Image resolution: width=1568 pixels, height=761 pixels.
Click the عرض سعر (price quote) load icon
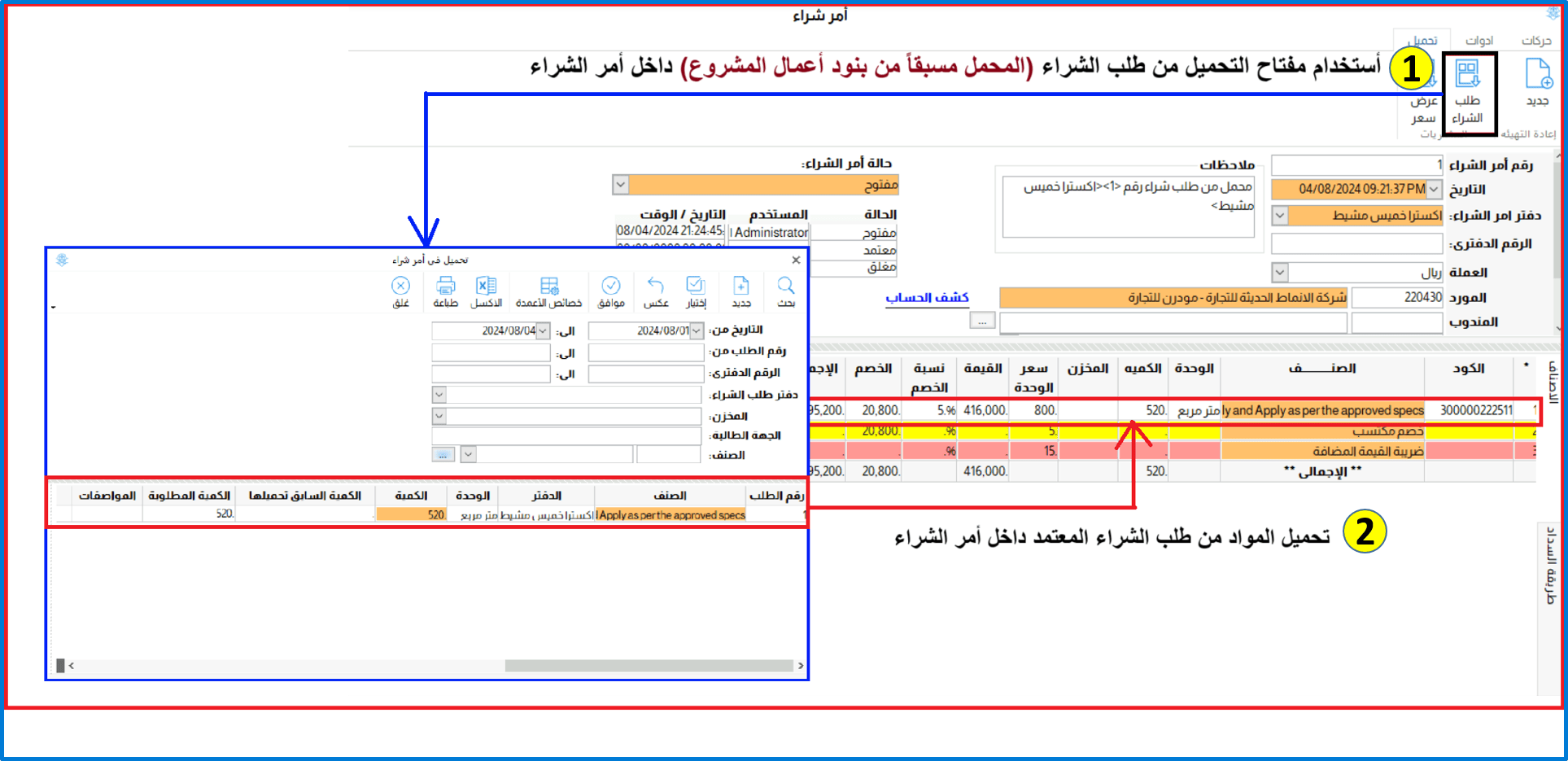[x=1425, y=91]
